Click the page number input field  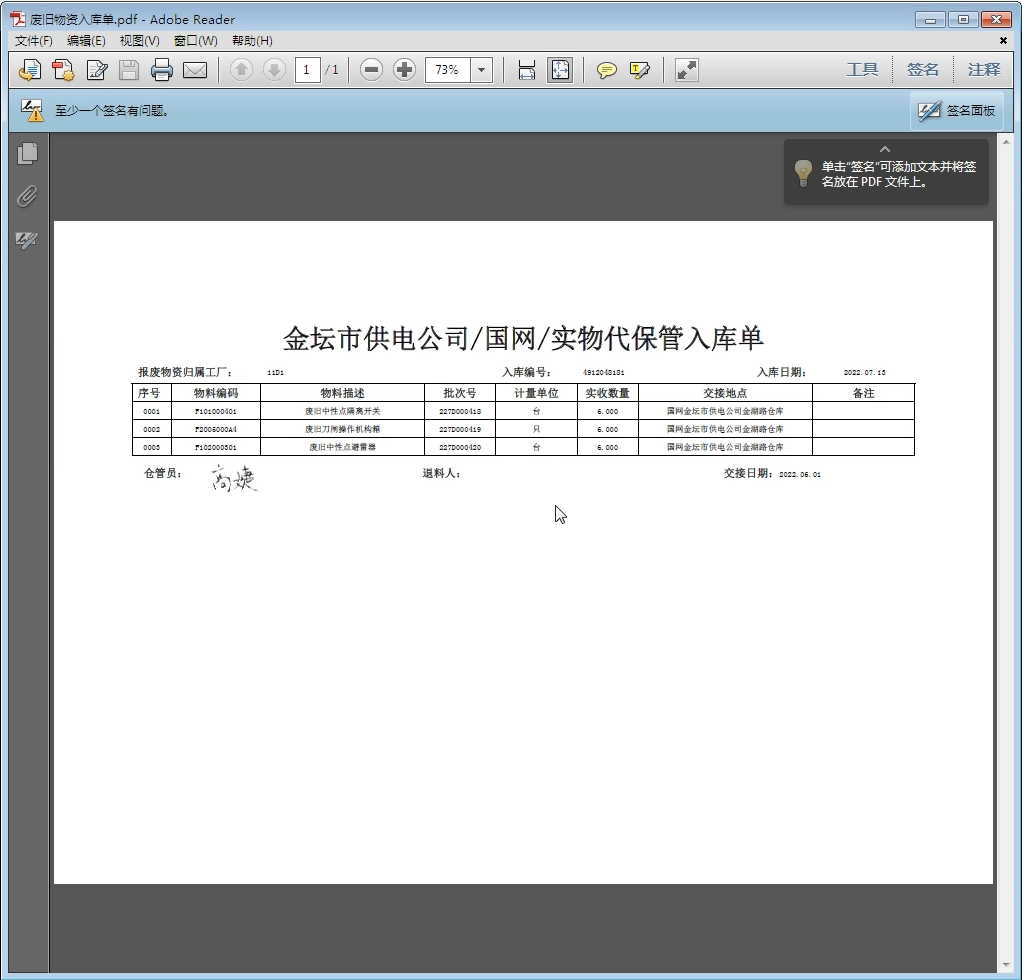click(307, 70)
